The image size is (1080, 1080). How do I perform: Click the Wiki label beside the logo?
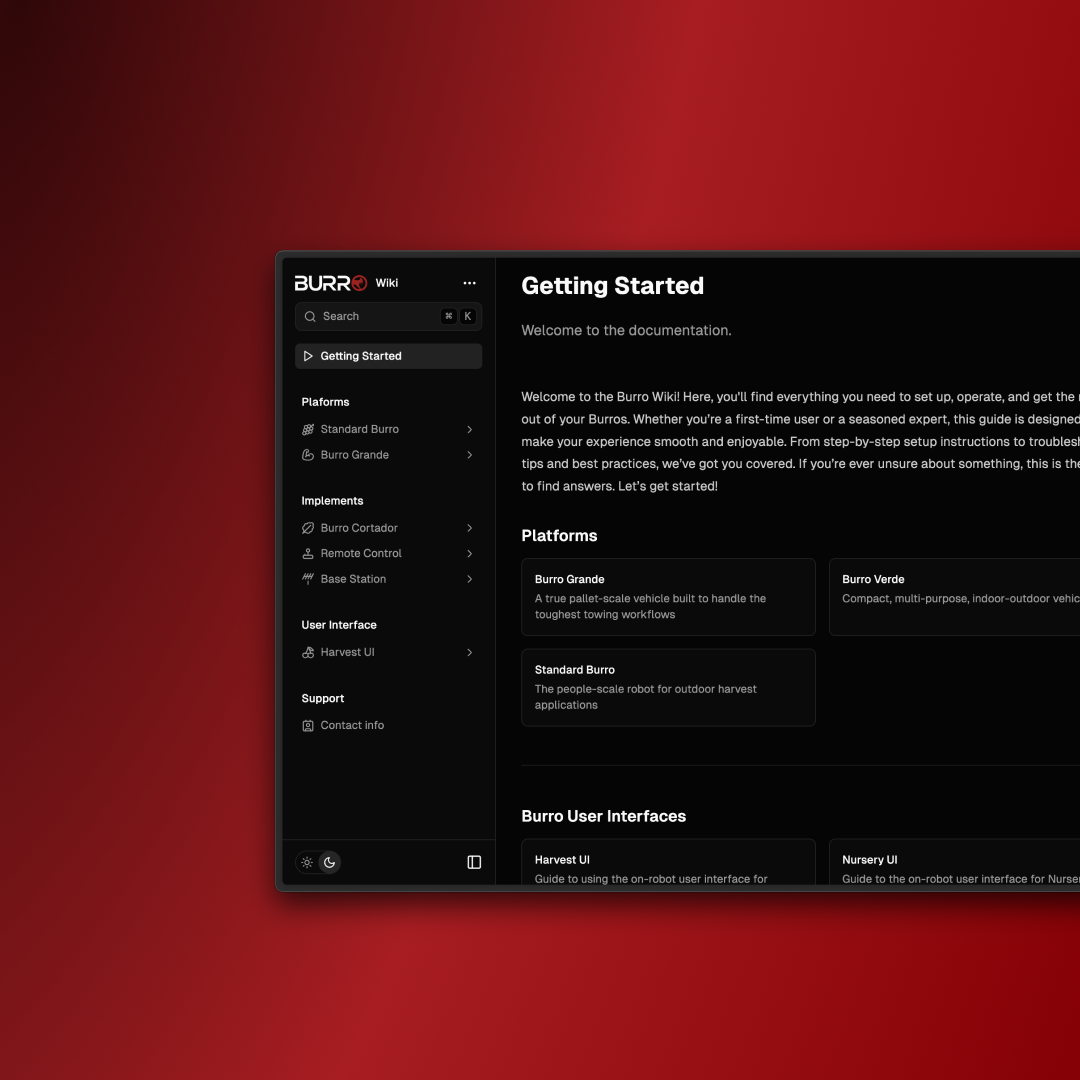(x=386, y=283)
